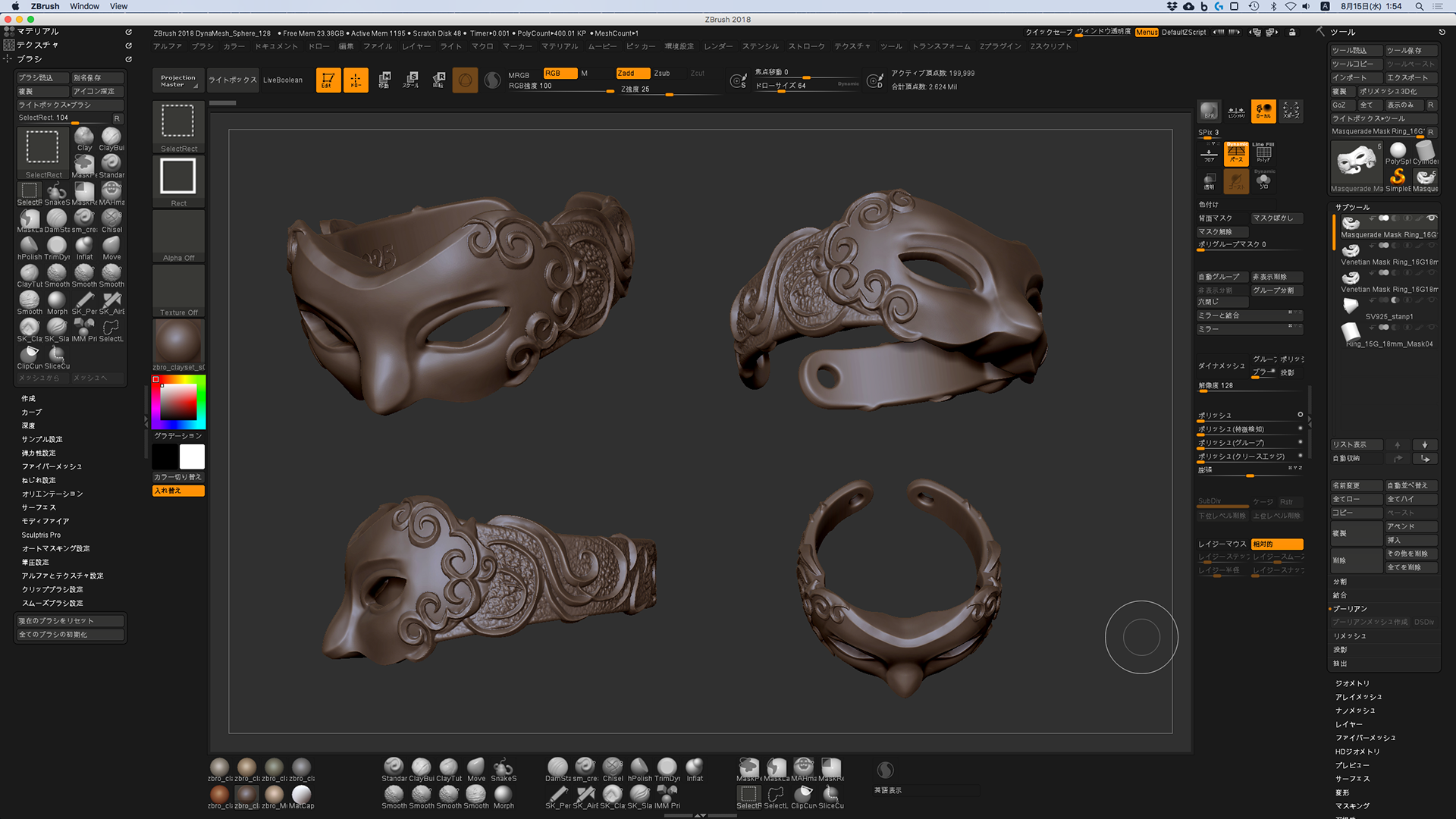
Task: Click the BPR render icon
Action: 1209,111
